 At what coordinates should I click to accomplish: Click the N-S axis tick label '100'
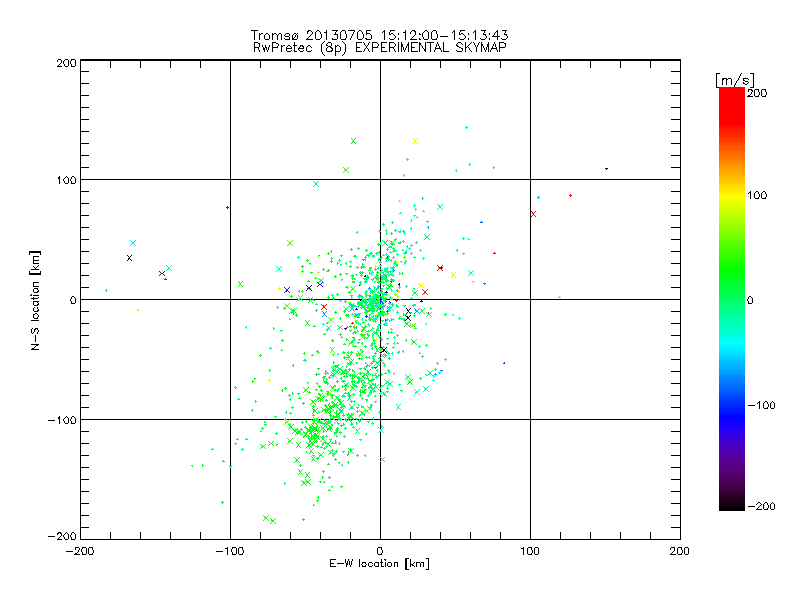click(66, 180)
